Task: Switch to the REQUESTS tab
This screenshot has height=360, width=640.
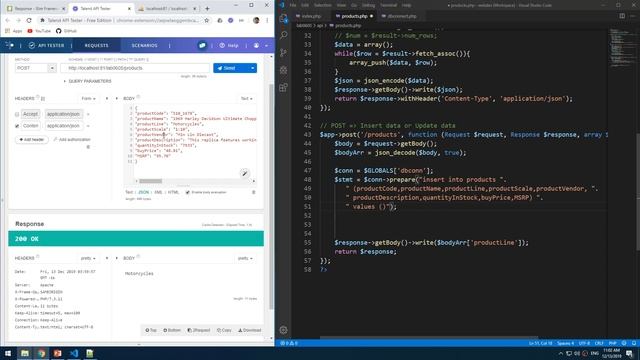Action: 96,45
